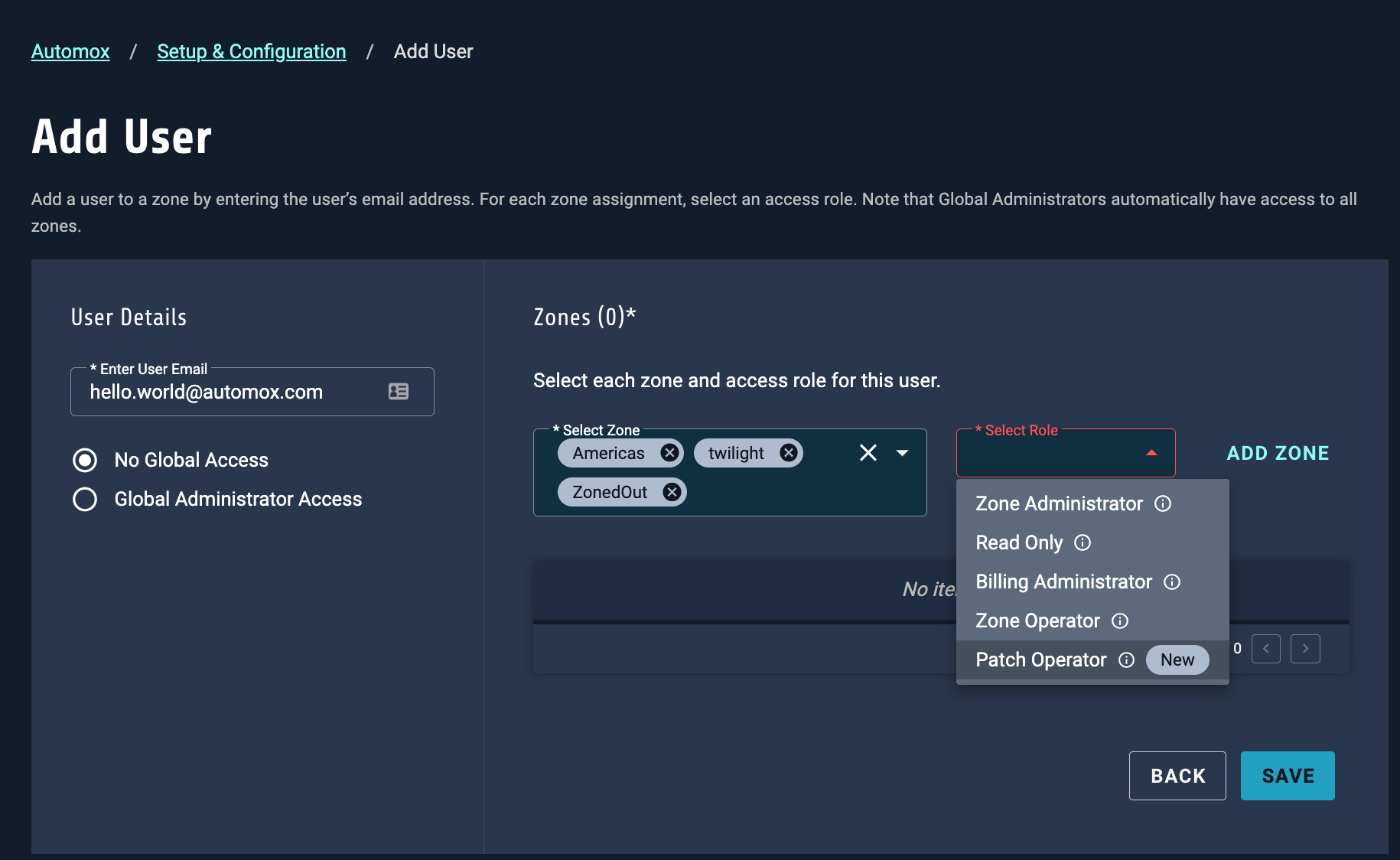Click the twilight chip label
Image resolution: width=1400 pixels, height=860 pixels.
(736, 453)
